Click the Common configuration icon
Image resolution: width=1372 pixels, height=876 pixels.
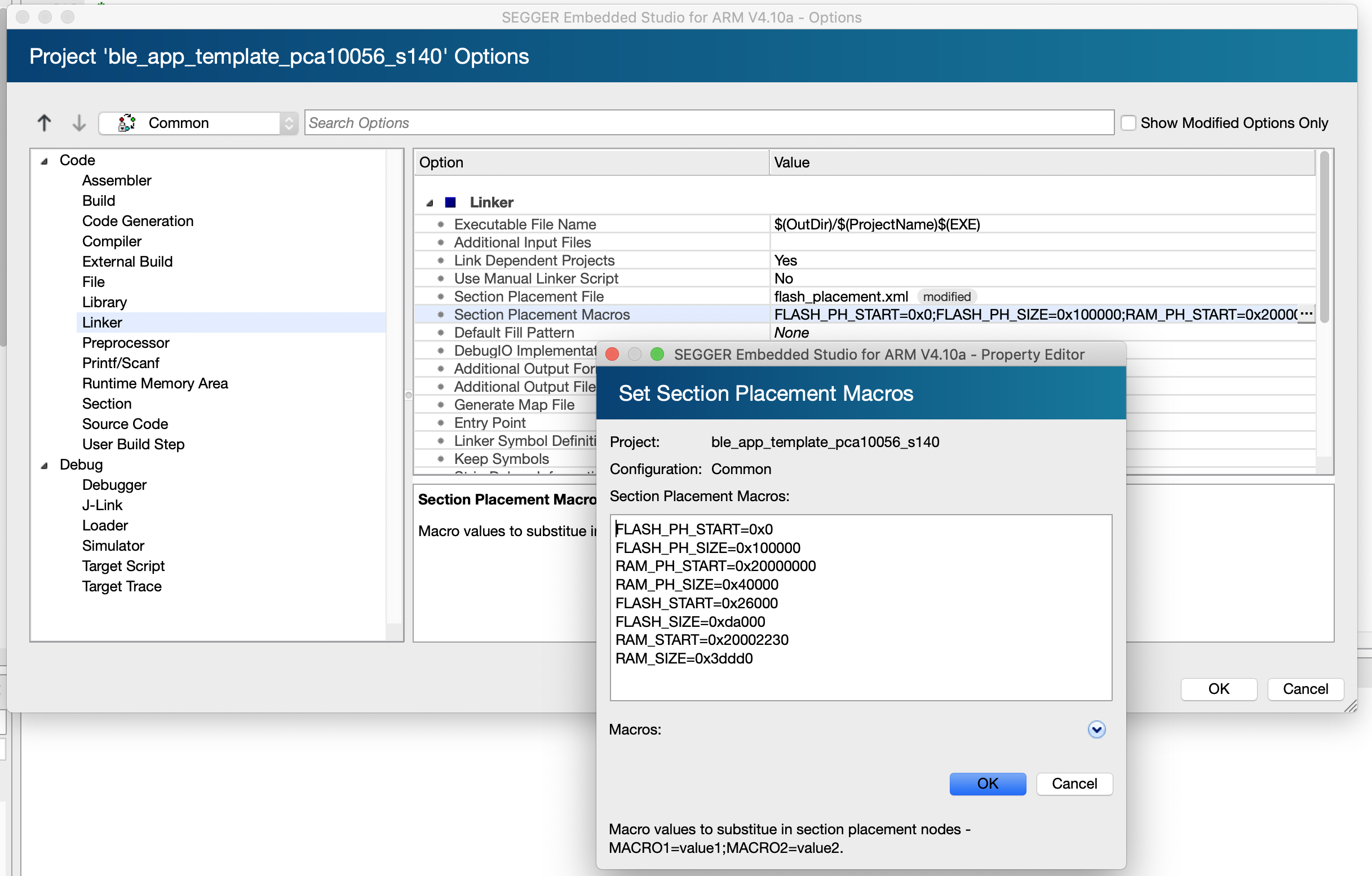pos(126,122)
